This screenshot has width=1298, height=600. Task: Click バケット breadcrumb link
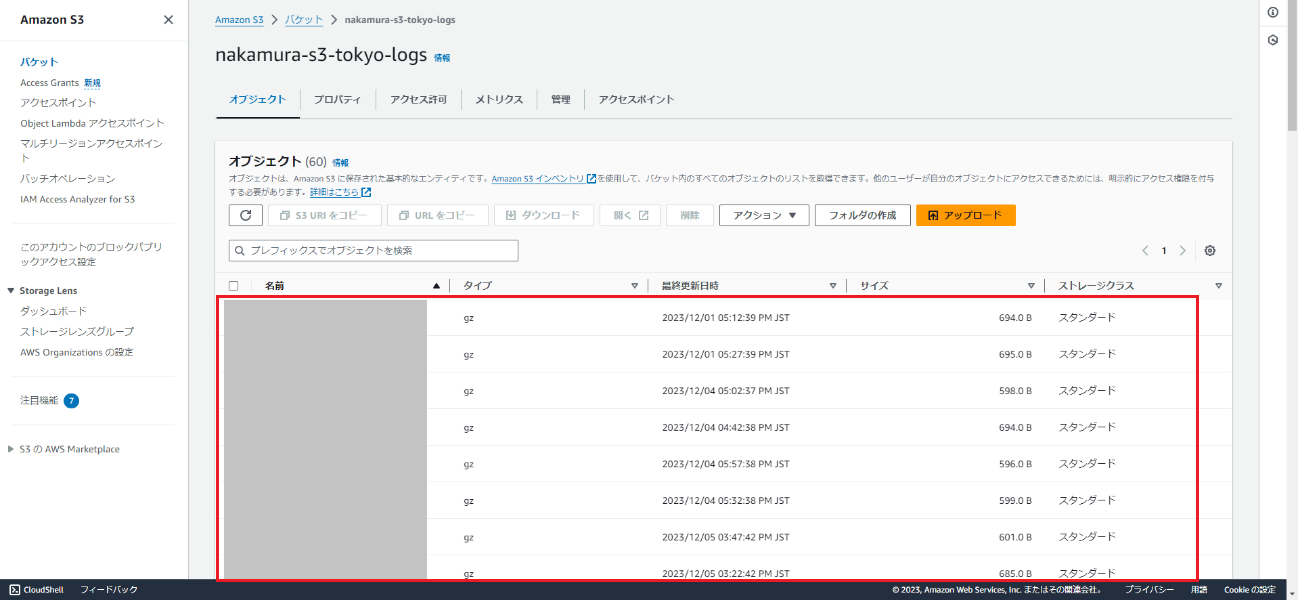point(303,20)
